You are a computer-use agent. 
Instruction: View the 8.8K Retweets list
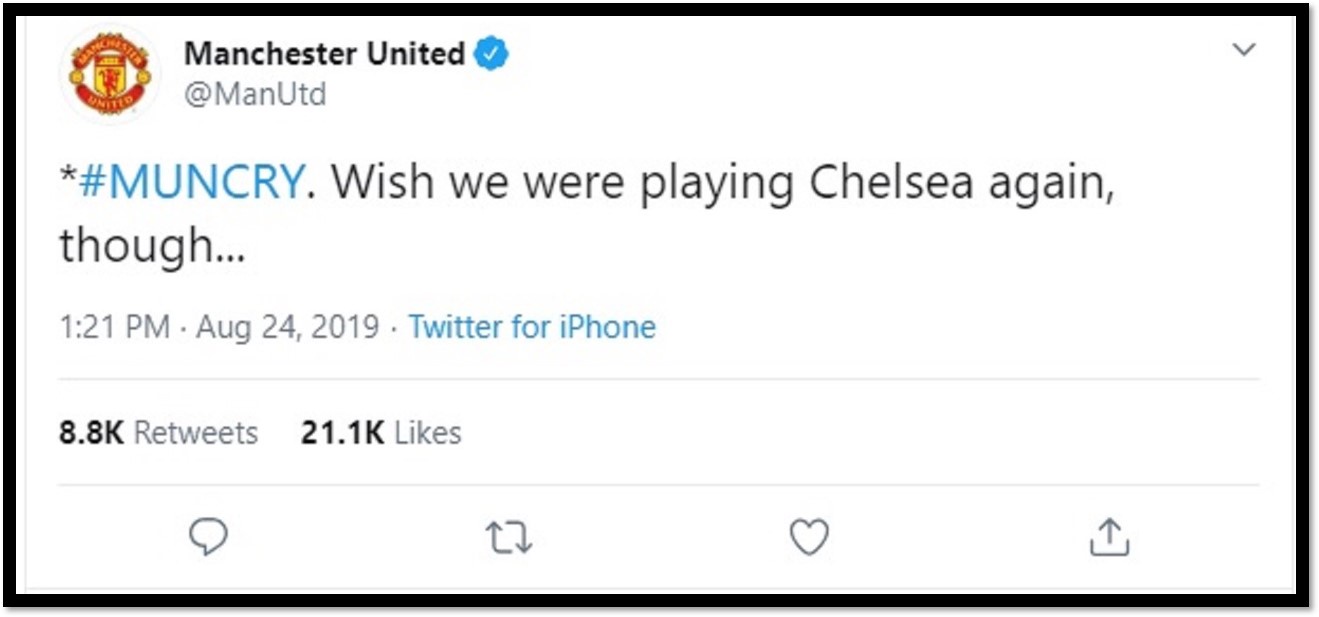tap(158, 433)
